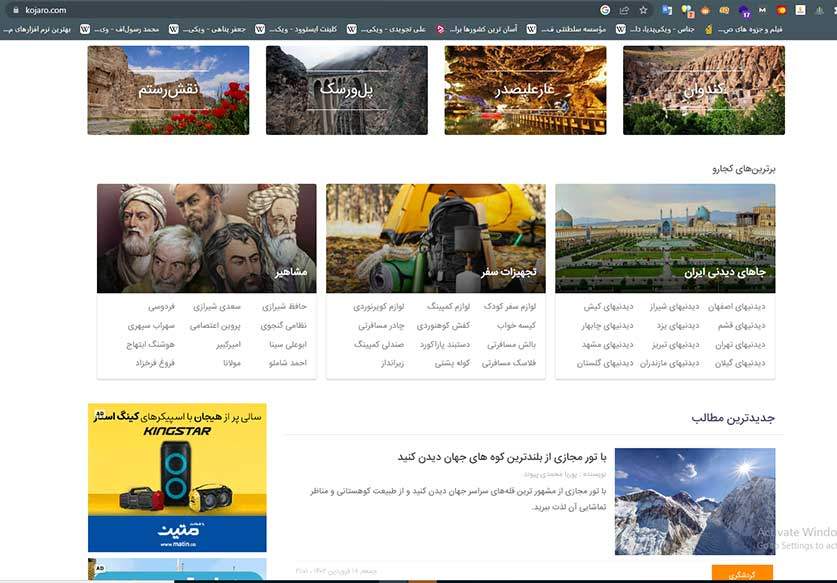Open the مولانا link

point(232,363)
